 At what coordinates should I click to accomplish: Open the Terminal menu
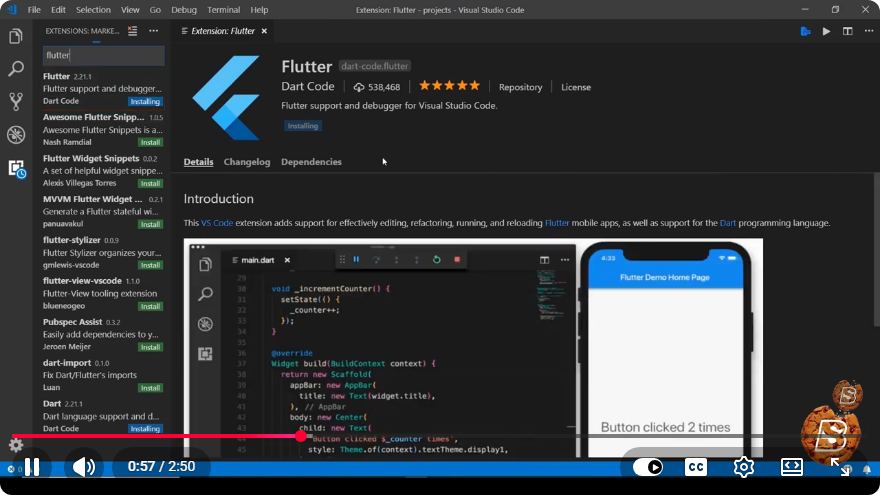coord(223,10)
